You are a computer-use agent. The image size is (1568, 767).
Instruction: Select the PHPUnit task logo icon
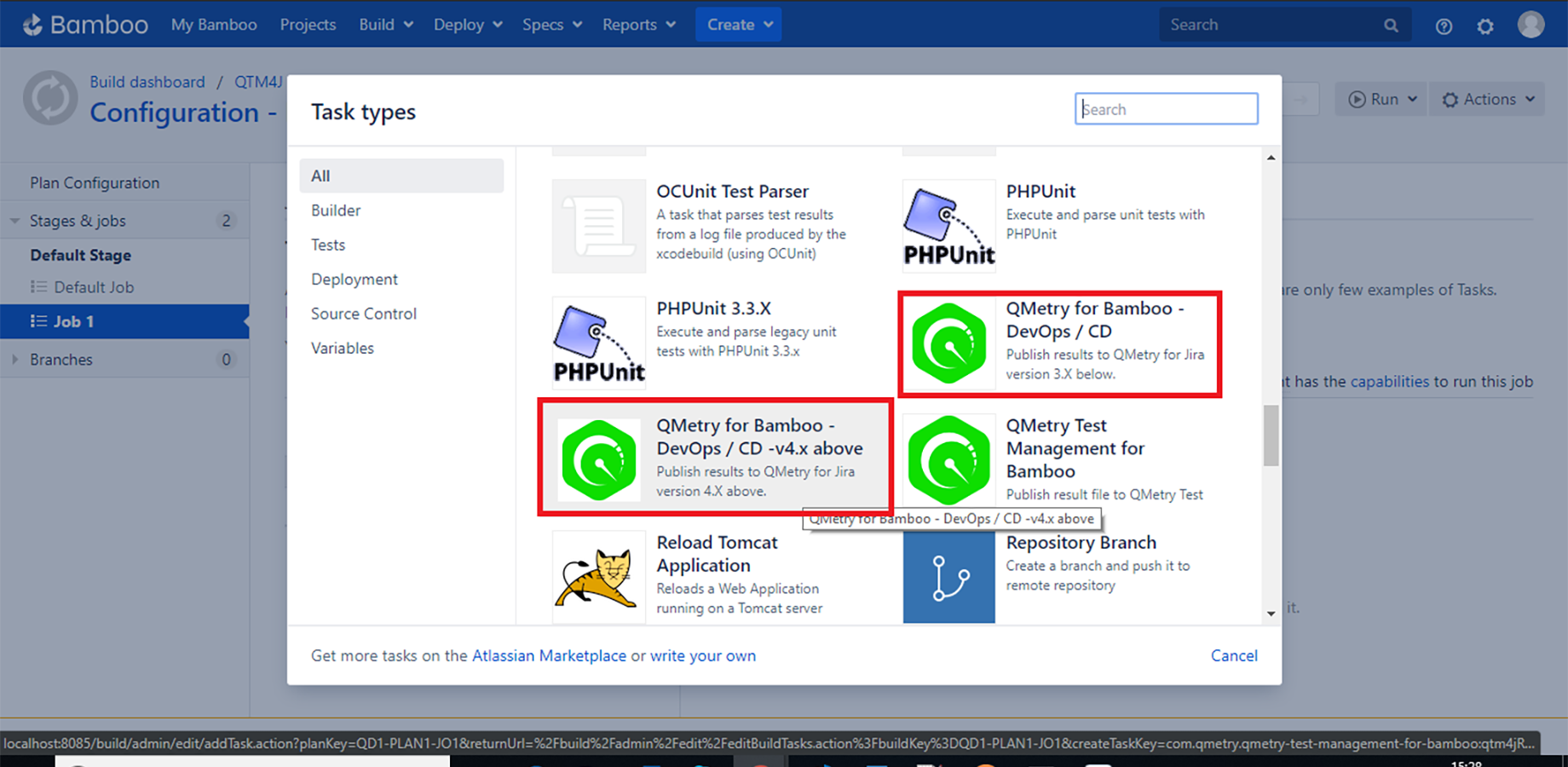[x=948, y=226]
